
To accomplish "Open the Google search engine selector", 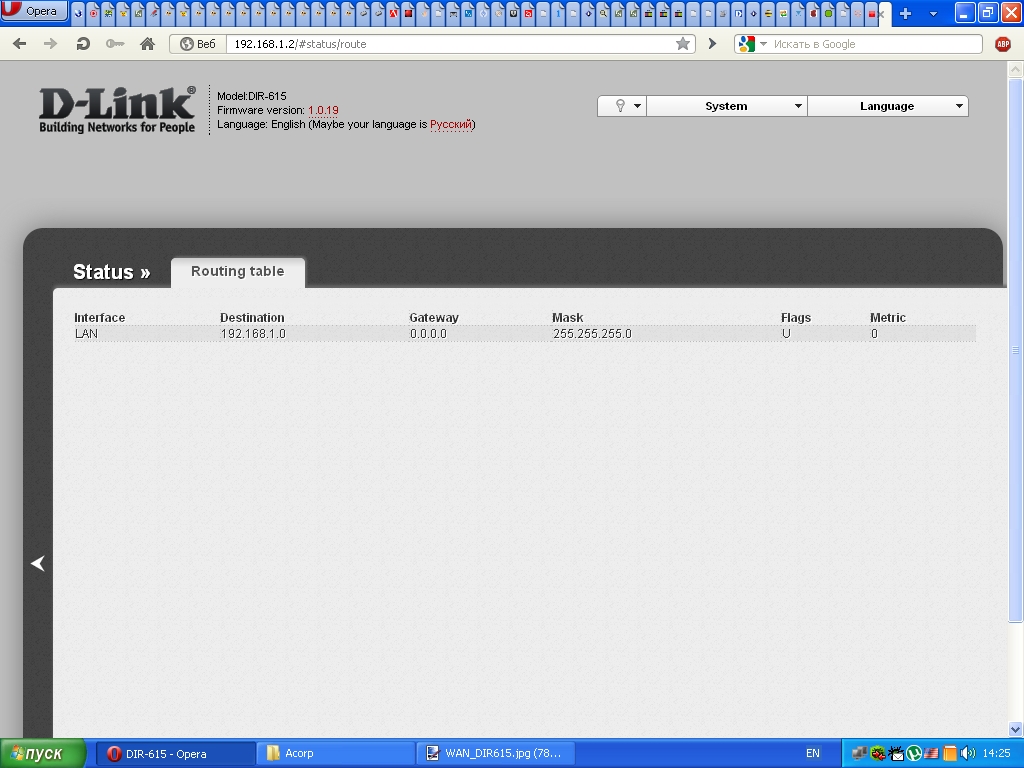I will (752, 44).
